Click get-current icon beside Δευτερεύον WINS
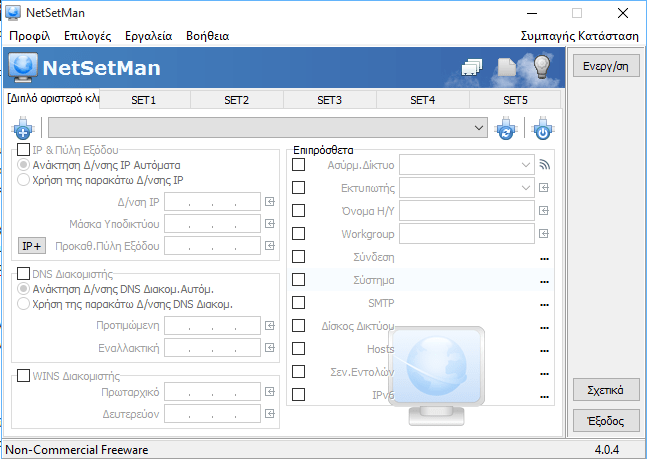Image resolution: width=647 pixels, height=459 pixels. tap(270, 414)
